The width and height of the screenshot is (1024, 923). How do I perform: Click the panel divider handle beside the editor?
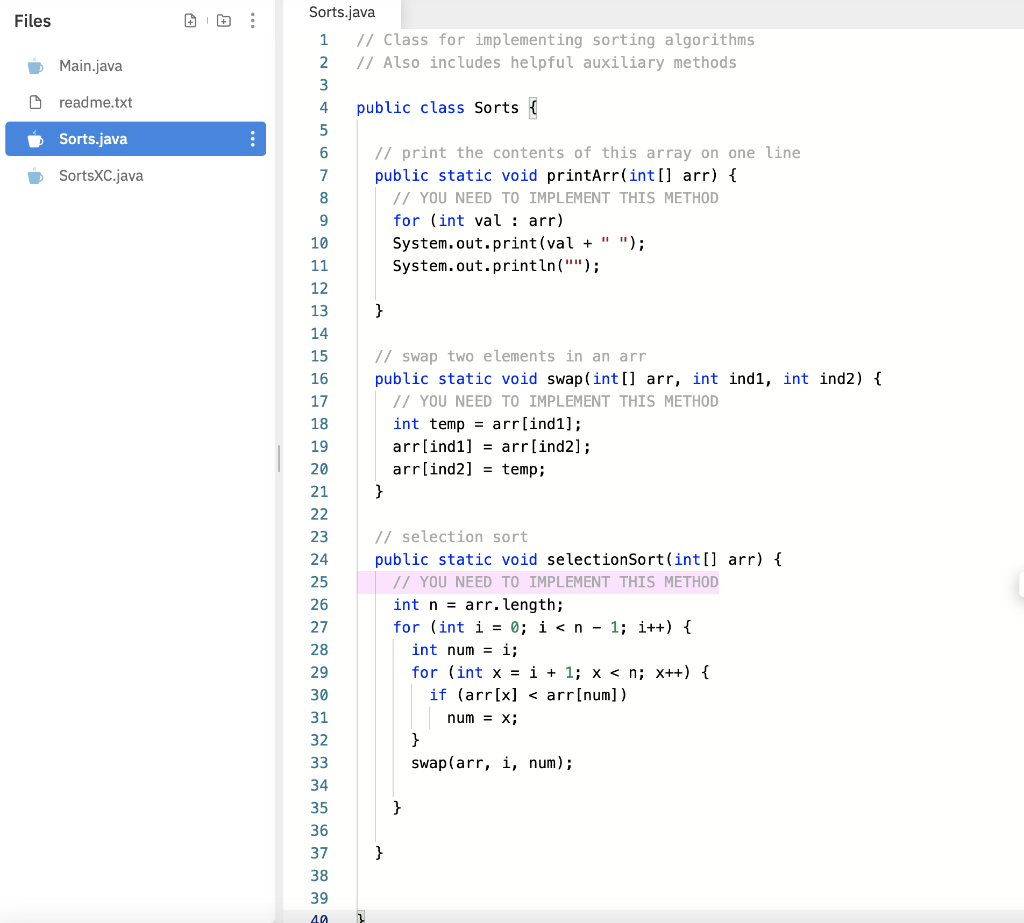[x=279, y=458]
